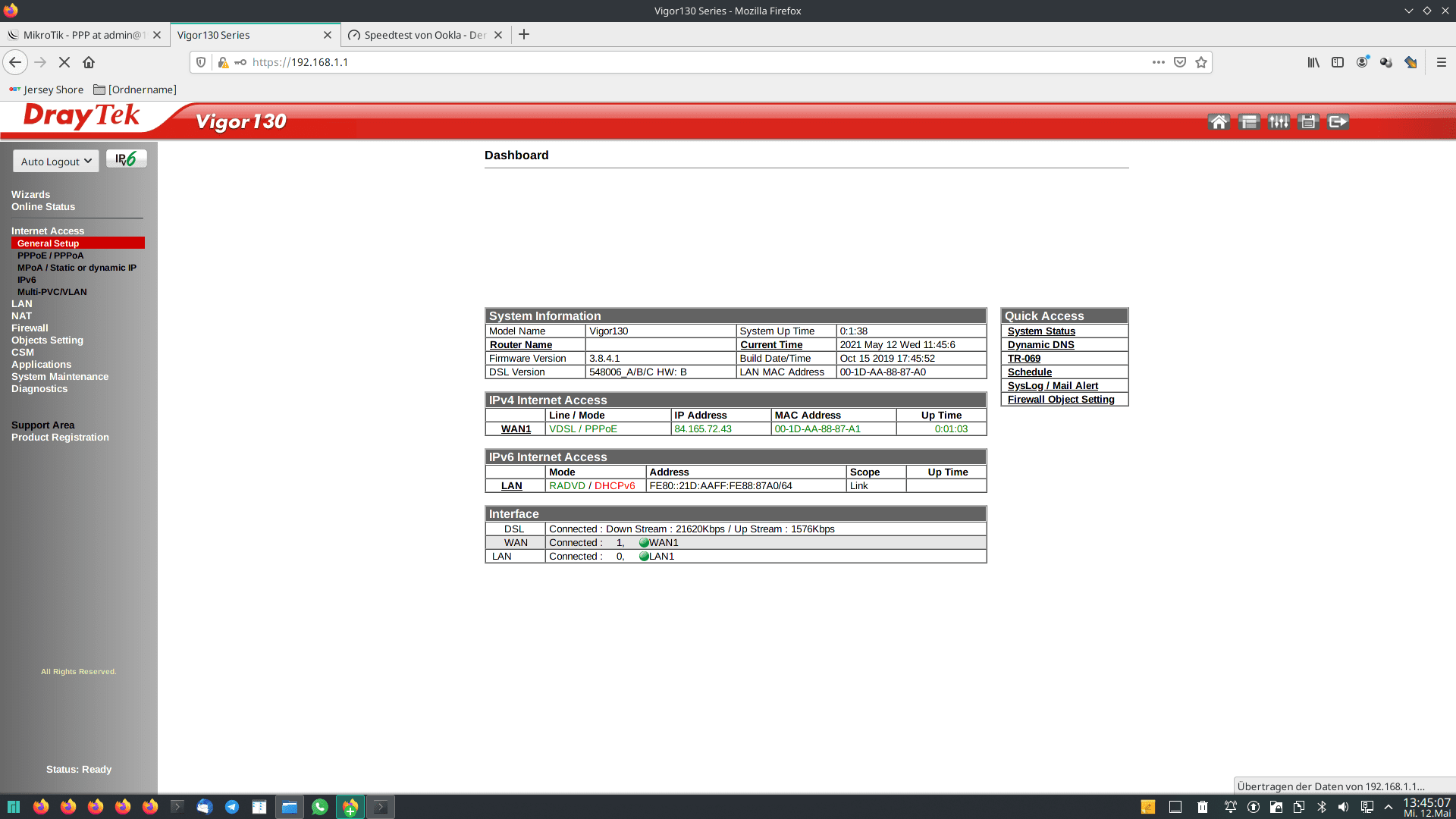The height and width of the screenshot is (819, 1456).
Task: Click the logout arrow icon in header
Action: [1338, 122]
